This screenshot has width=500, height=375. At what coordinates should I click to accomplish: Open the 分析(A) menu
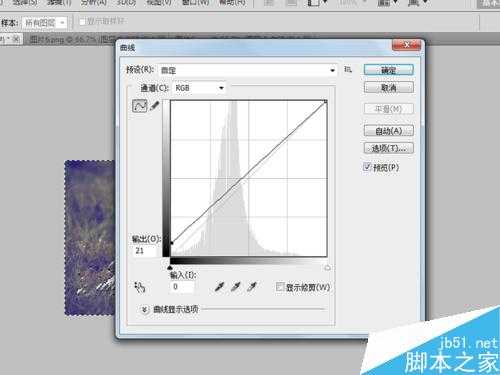pyautogui.click(x=94, y=3)
